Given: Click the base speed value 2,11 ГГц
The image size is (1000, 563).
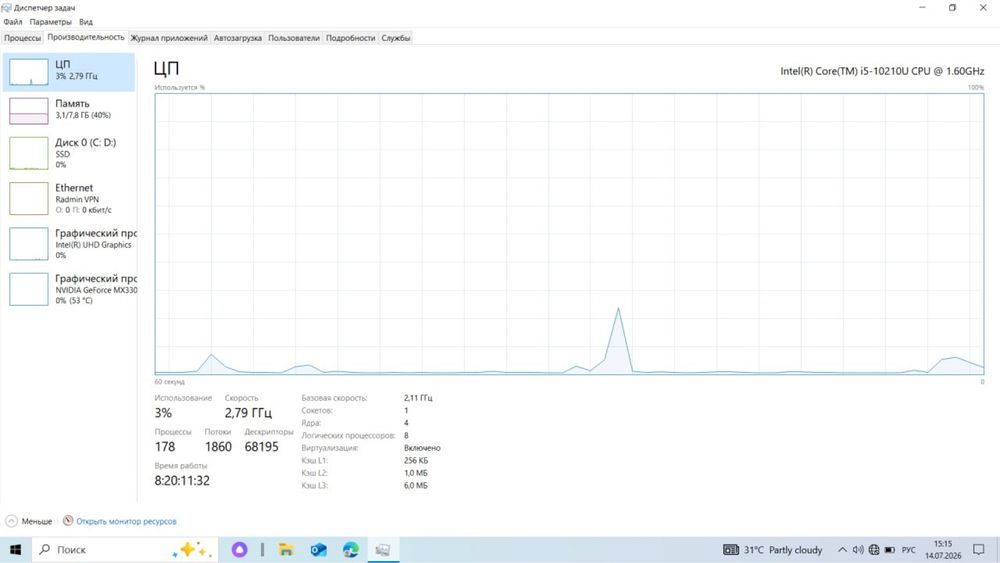Looking at the screenshot, I should click(x=418, y=398).
